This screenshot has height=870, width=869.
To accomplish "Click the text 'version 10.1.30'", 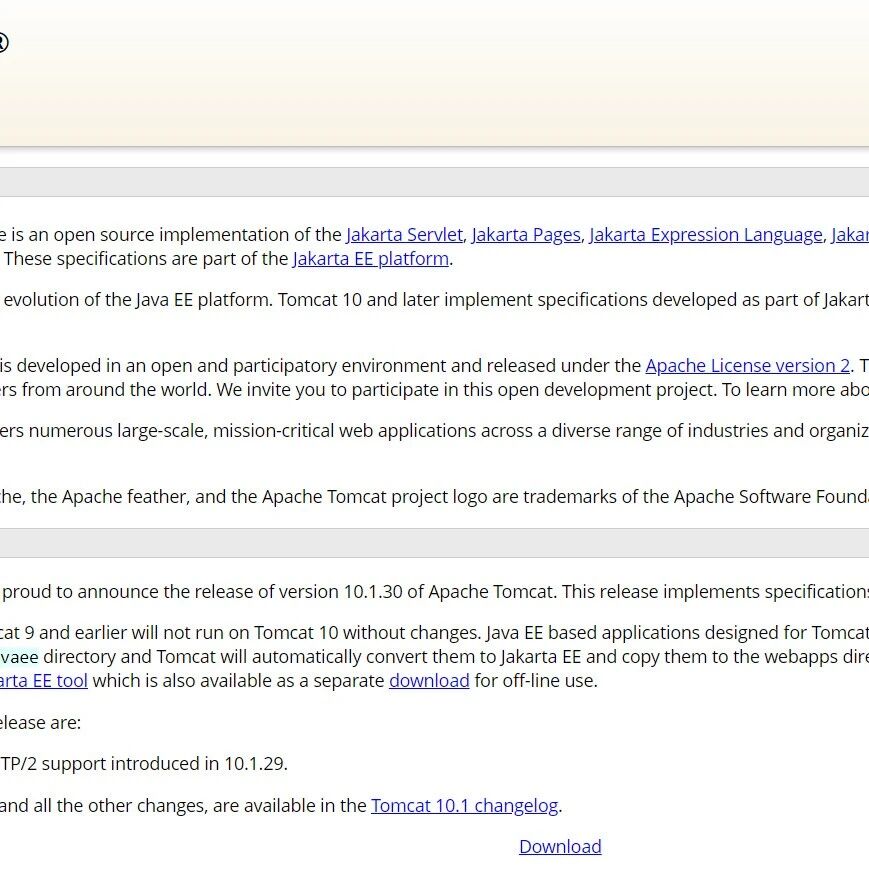I will pyautogui.click(x=340, y=591).
